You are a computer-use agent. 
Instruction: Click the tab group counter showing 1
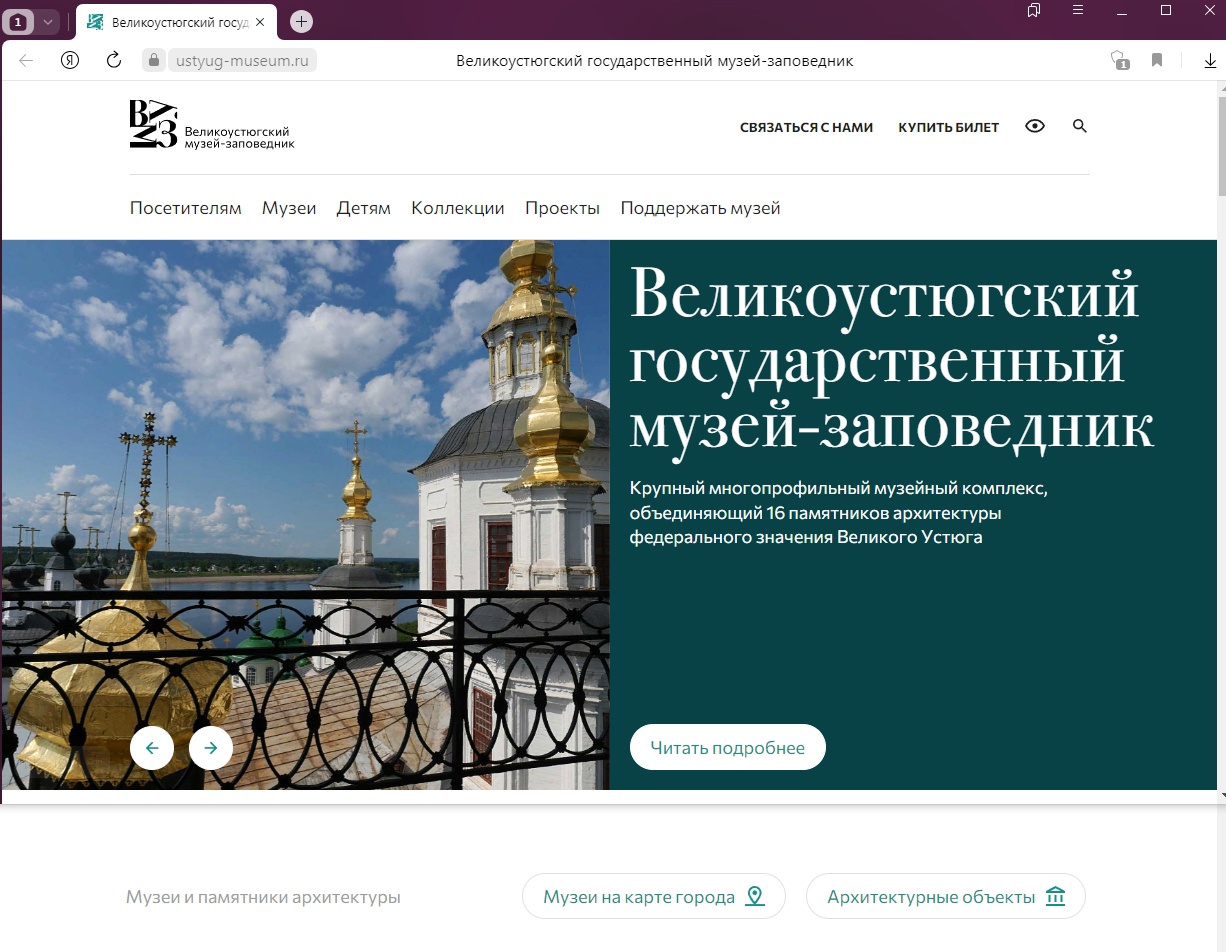(18, 21)
